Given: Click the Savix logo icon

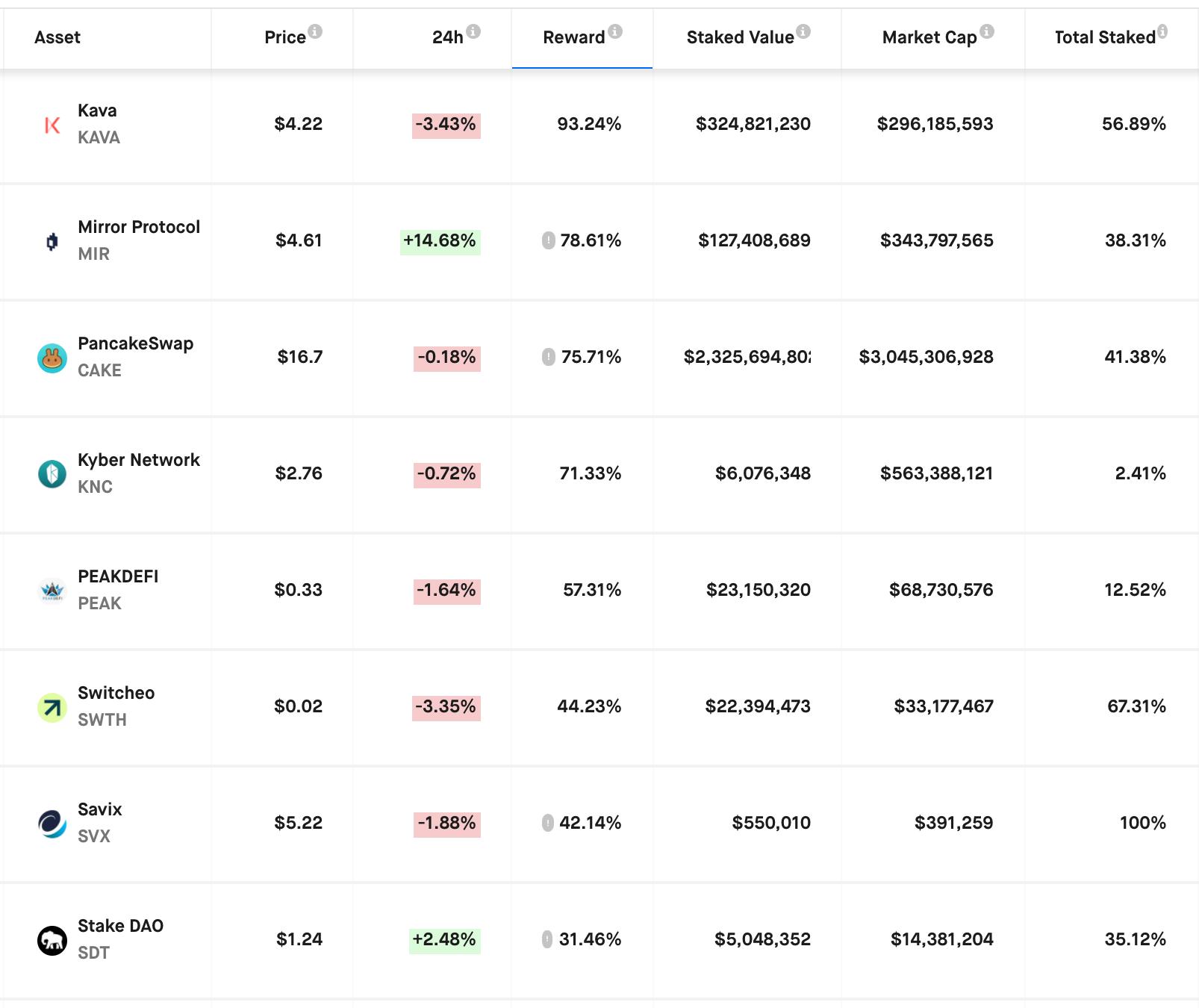Looking at the screenshot, I should [52, 824].
